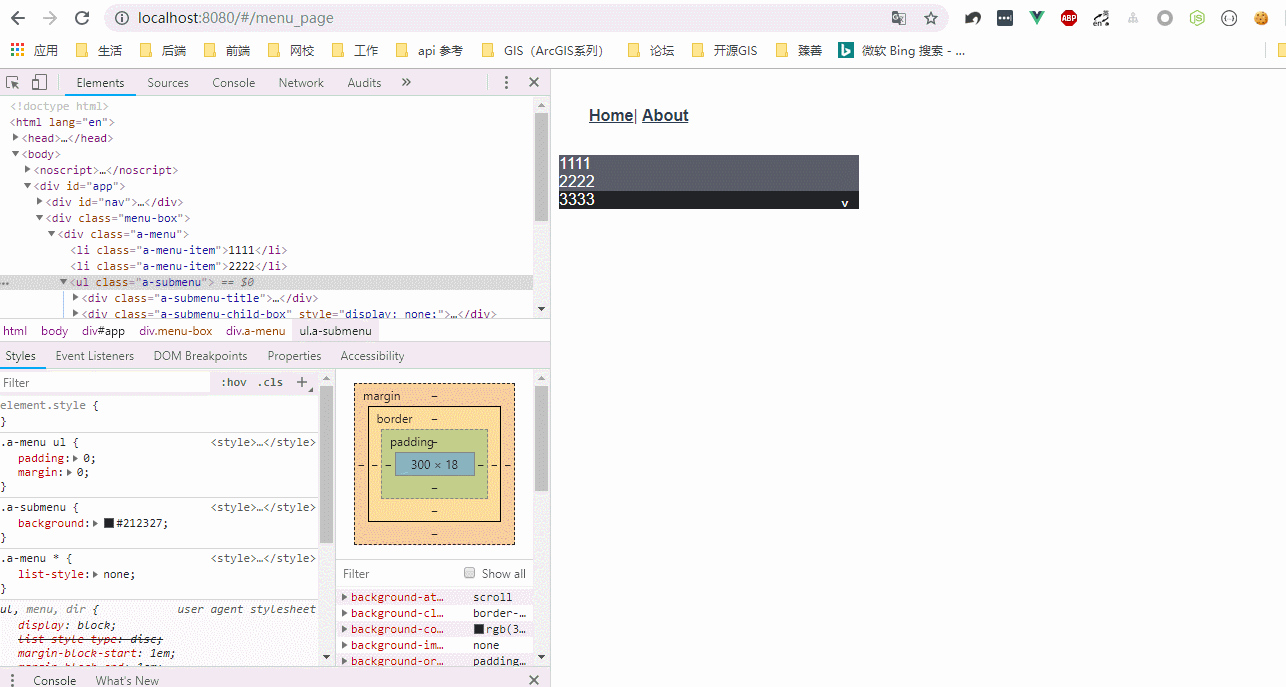Open the Apps shortcut in bookmarks bar

coord(34,50)
